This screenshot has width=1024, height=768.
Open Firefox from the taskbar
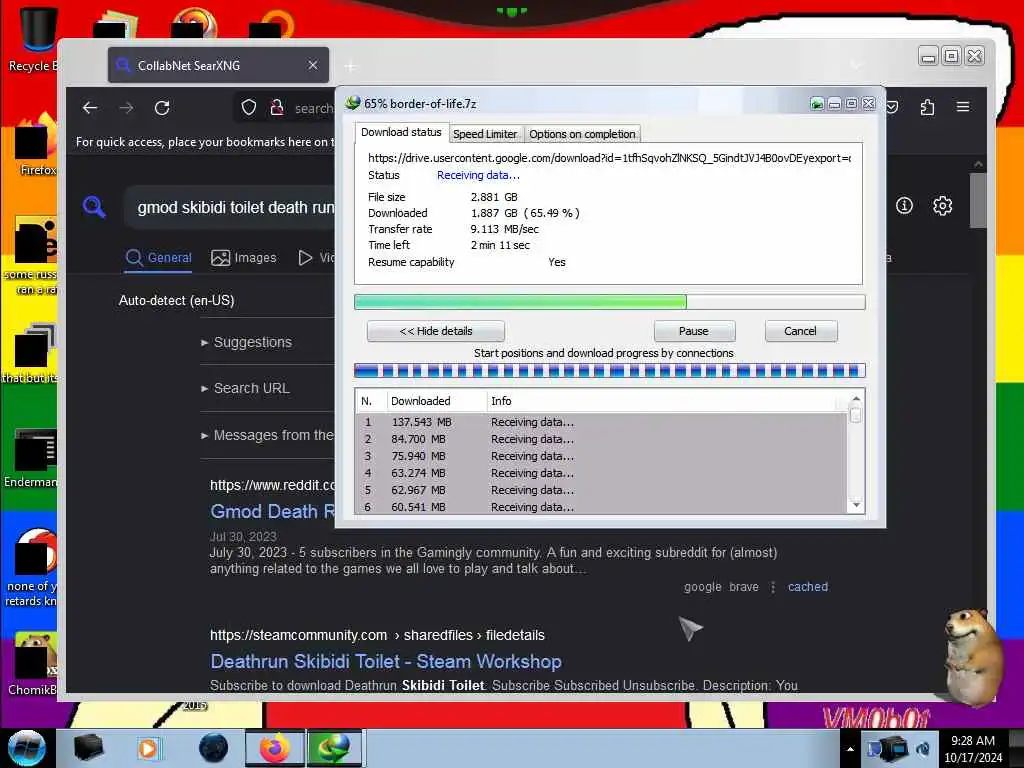275,748
